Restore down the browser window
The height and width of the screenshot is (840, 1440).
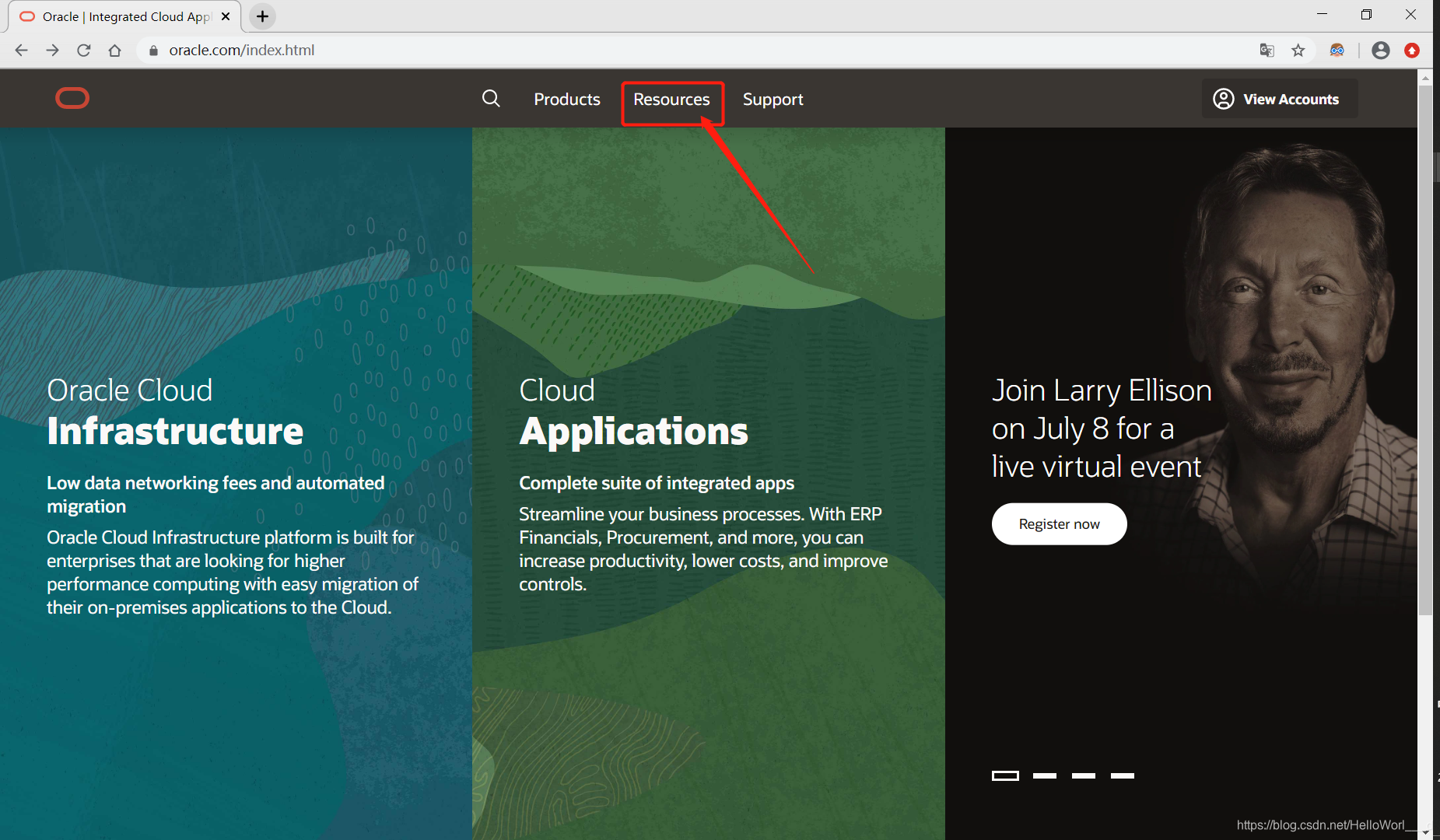[x=1366, y=15]
